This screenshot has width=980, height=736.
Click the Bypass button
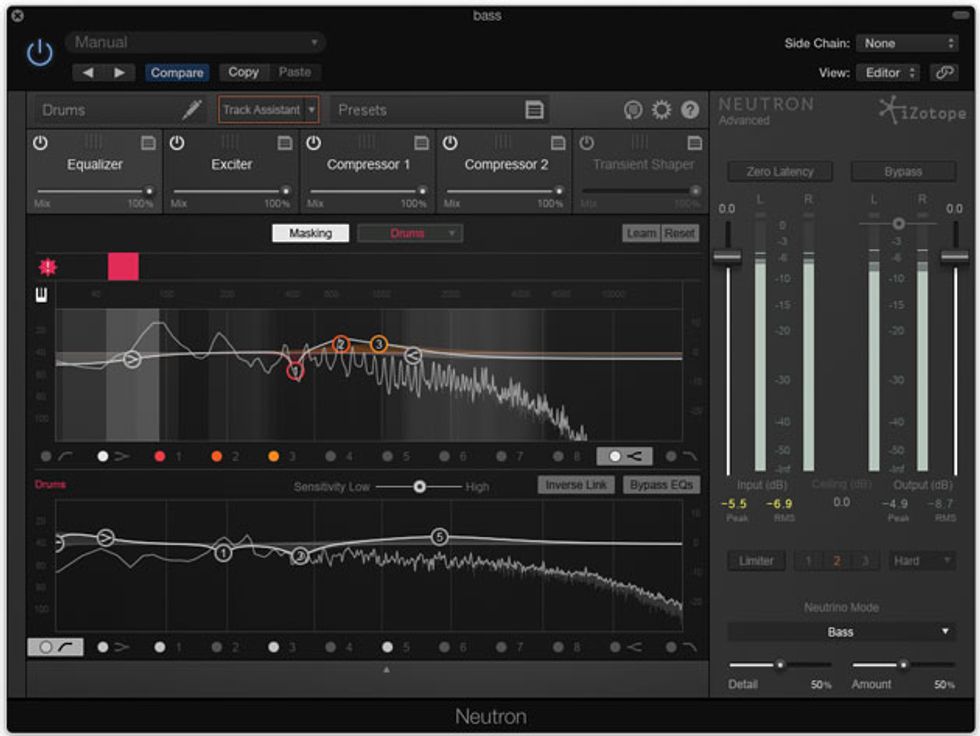(x=903, y=171)
